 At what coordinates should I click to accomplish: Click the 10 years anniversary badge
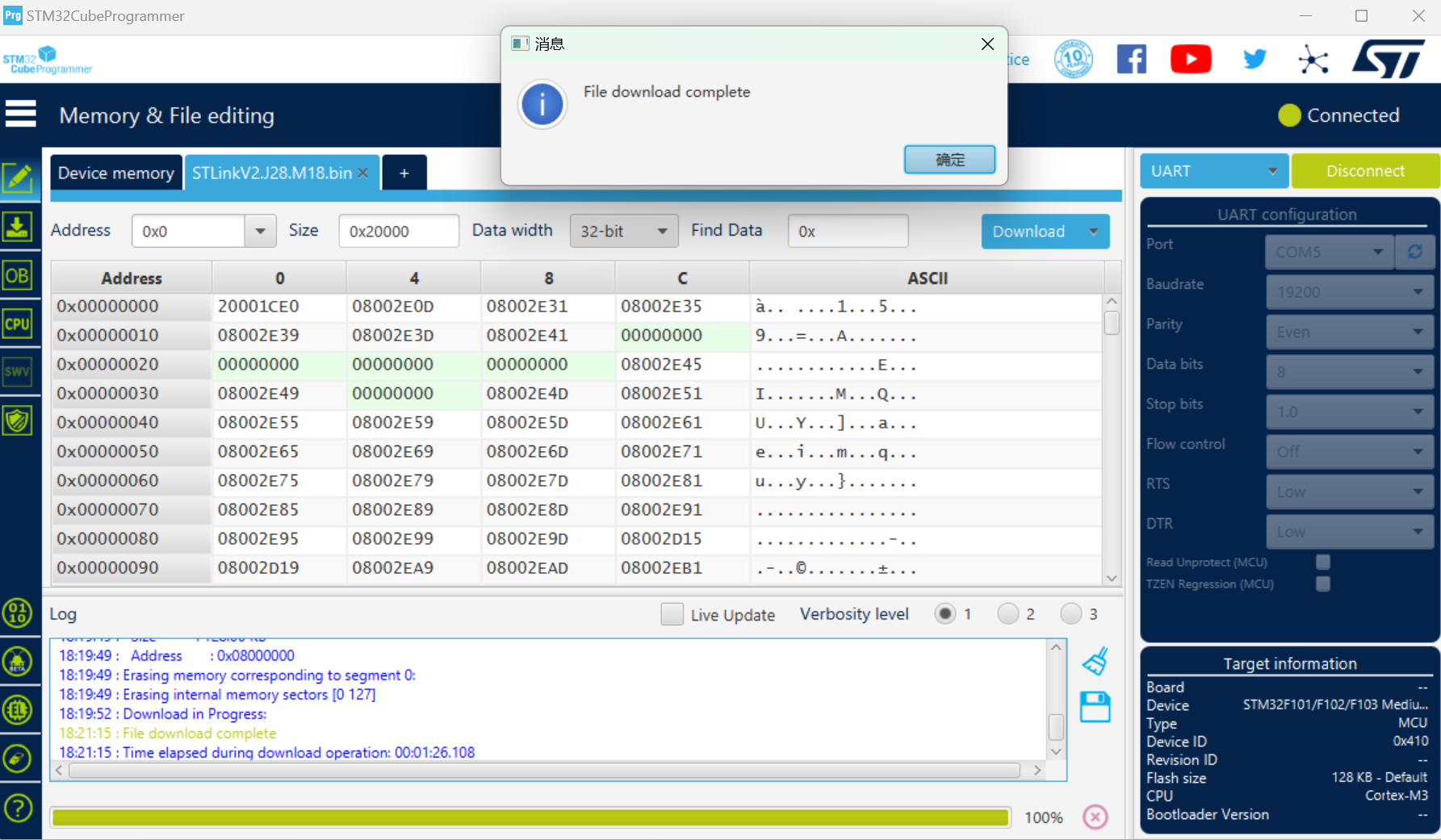pyautogui.click(x=1074, y=59)
